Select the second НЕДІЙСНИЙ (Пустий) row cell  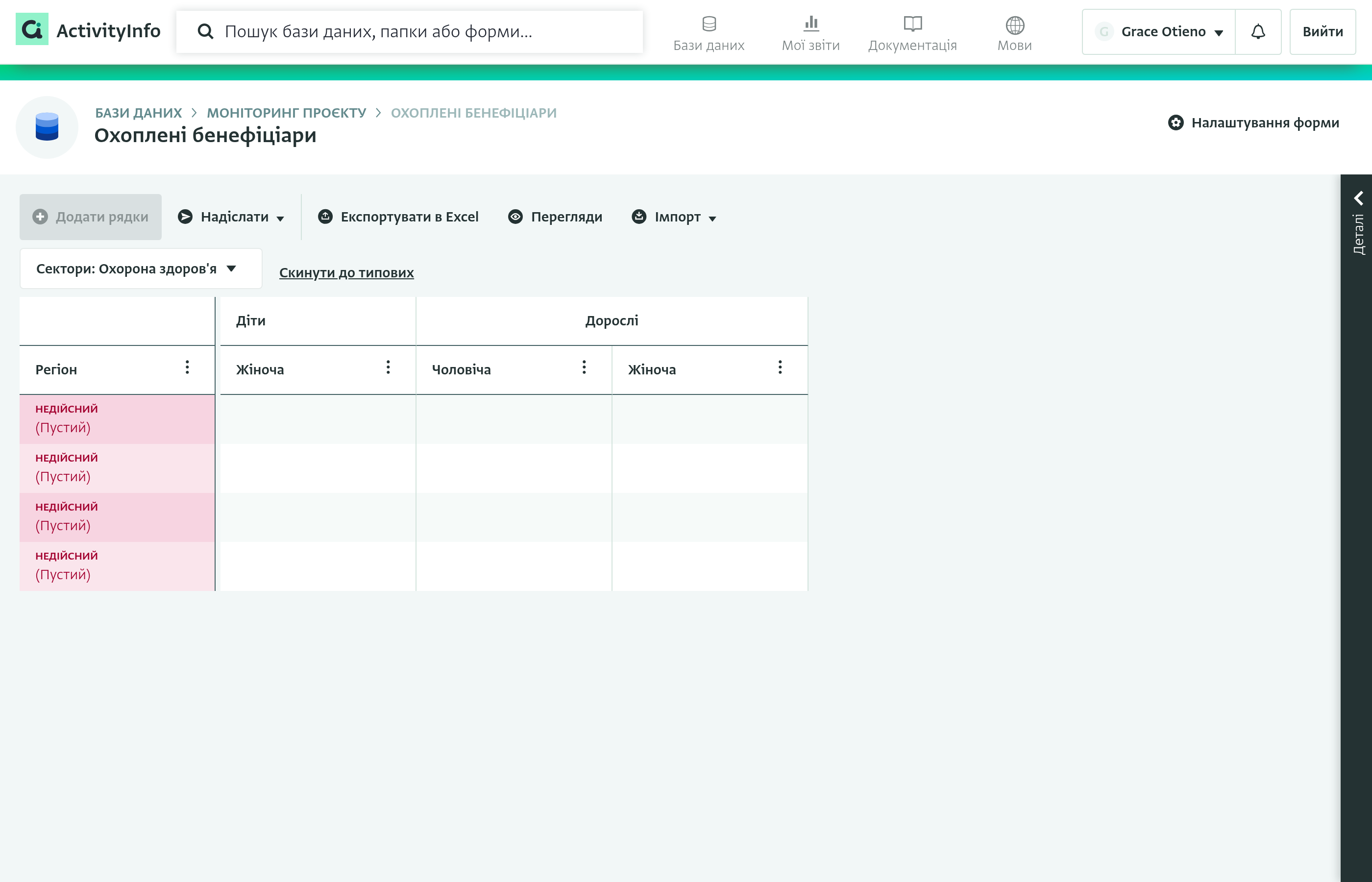pos(118,468)
